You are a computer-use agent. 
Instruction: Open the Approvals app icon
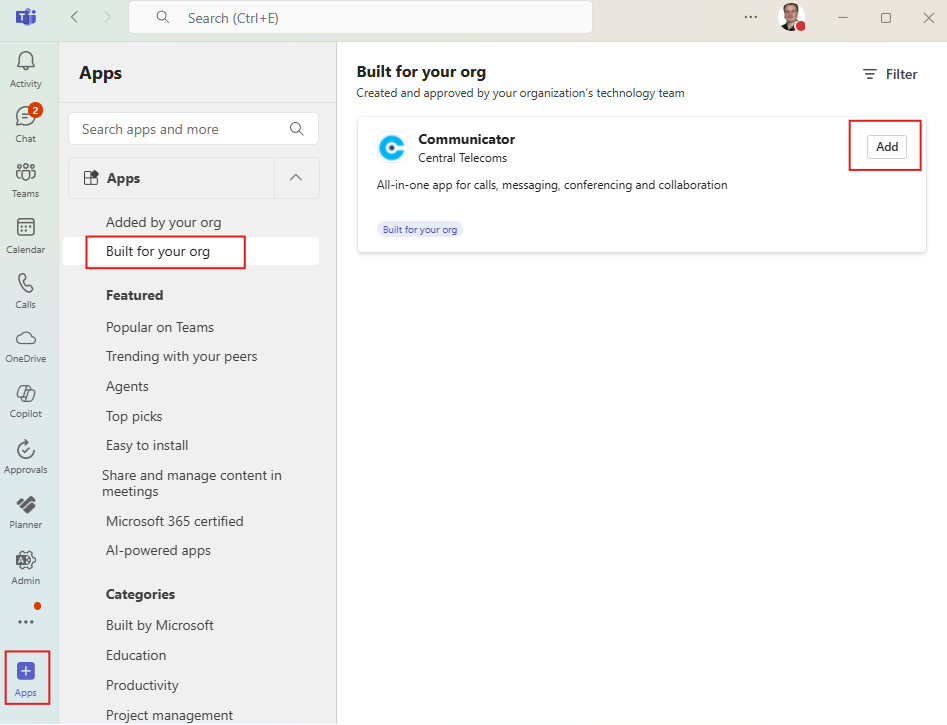pyautogui.click(x=26, y=455)
